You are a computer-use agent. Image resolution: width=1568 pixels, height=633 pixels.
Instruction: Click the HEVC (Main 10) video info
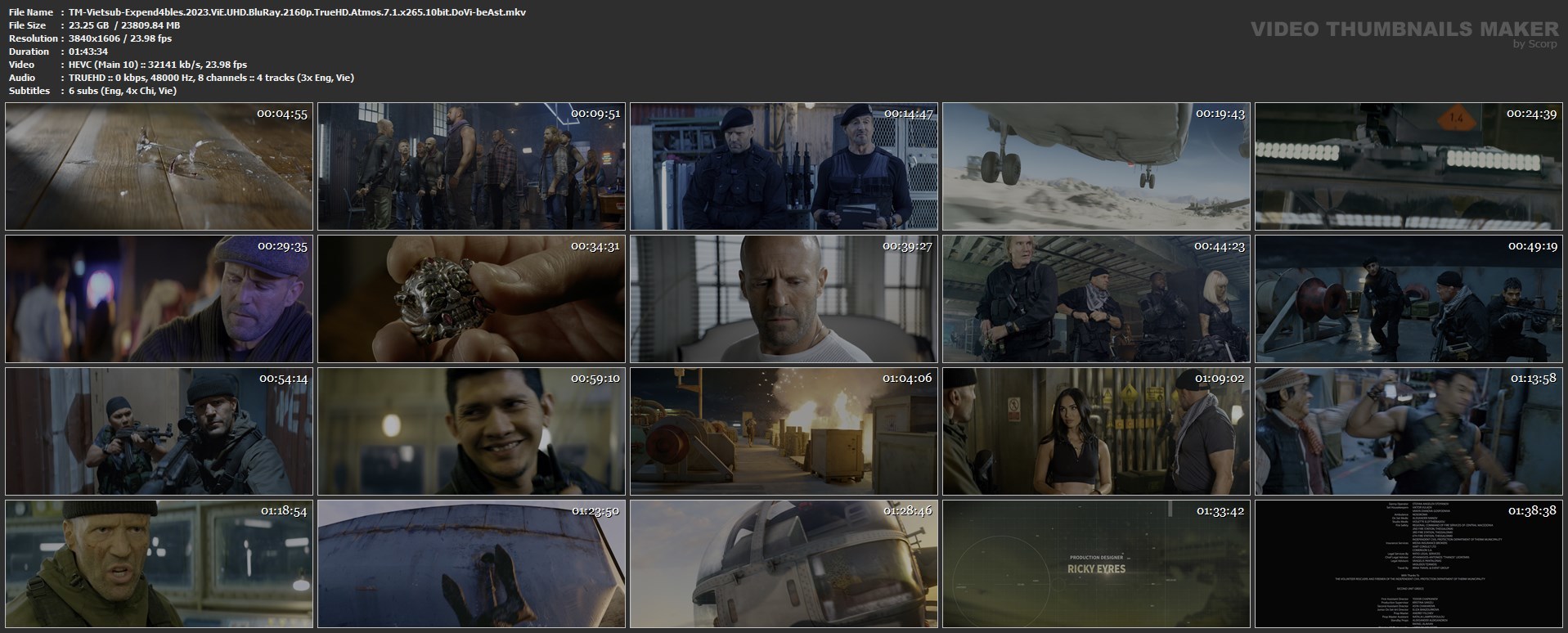point(158,65)
